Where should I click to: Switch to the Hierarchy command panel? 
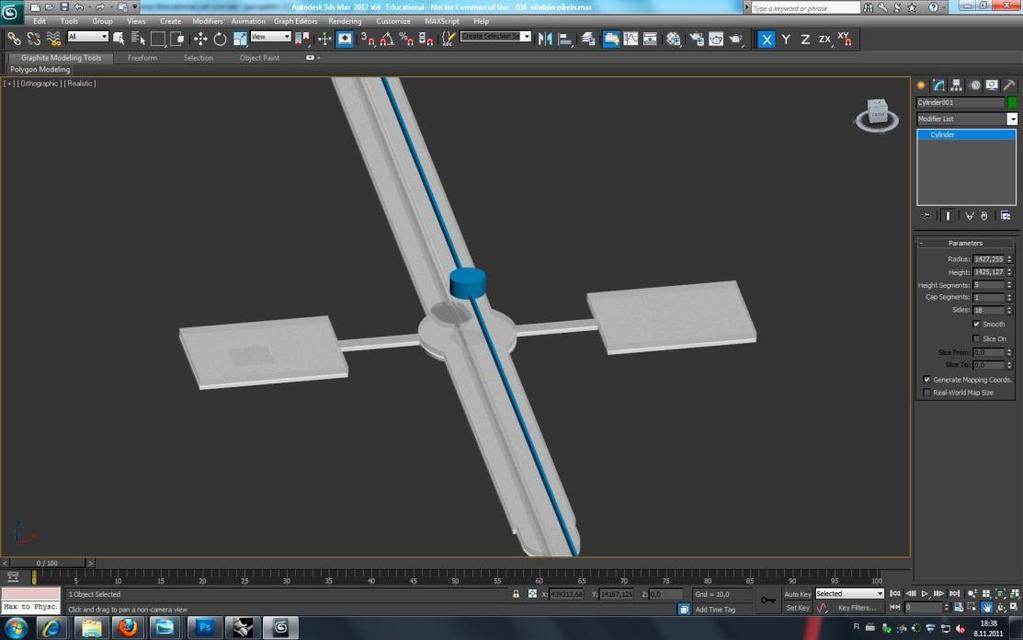pyautogui.click(x=956, y=85)
